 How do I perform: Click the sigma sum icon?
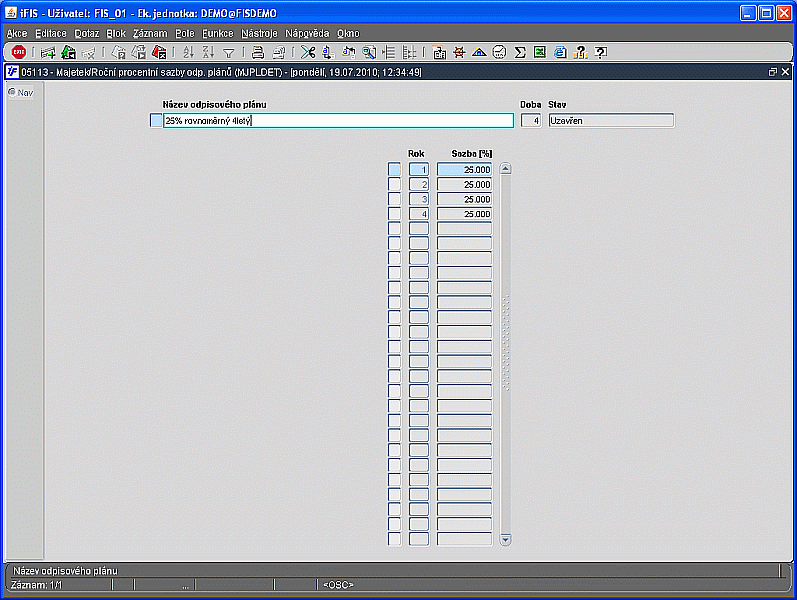[x=520, y=52]
